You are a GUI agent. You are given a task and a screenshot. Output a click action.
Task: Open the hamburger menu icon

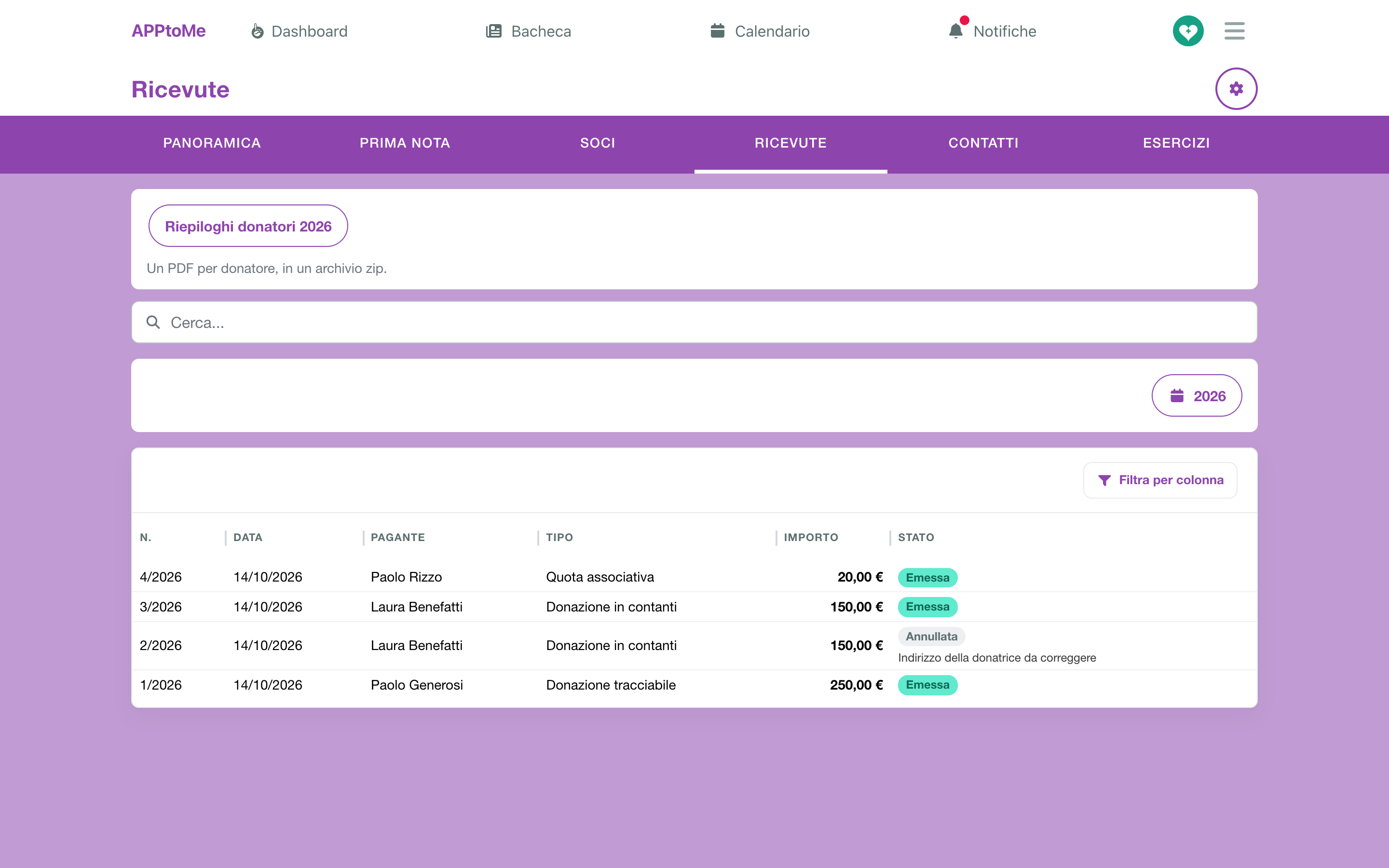pyautogui.click(x=1234, y=31)
